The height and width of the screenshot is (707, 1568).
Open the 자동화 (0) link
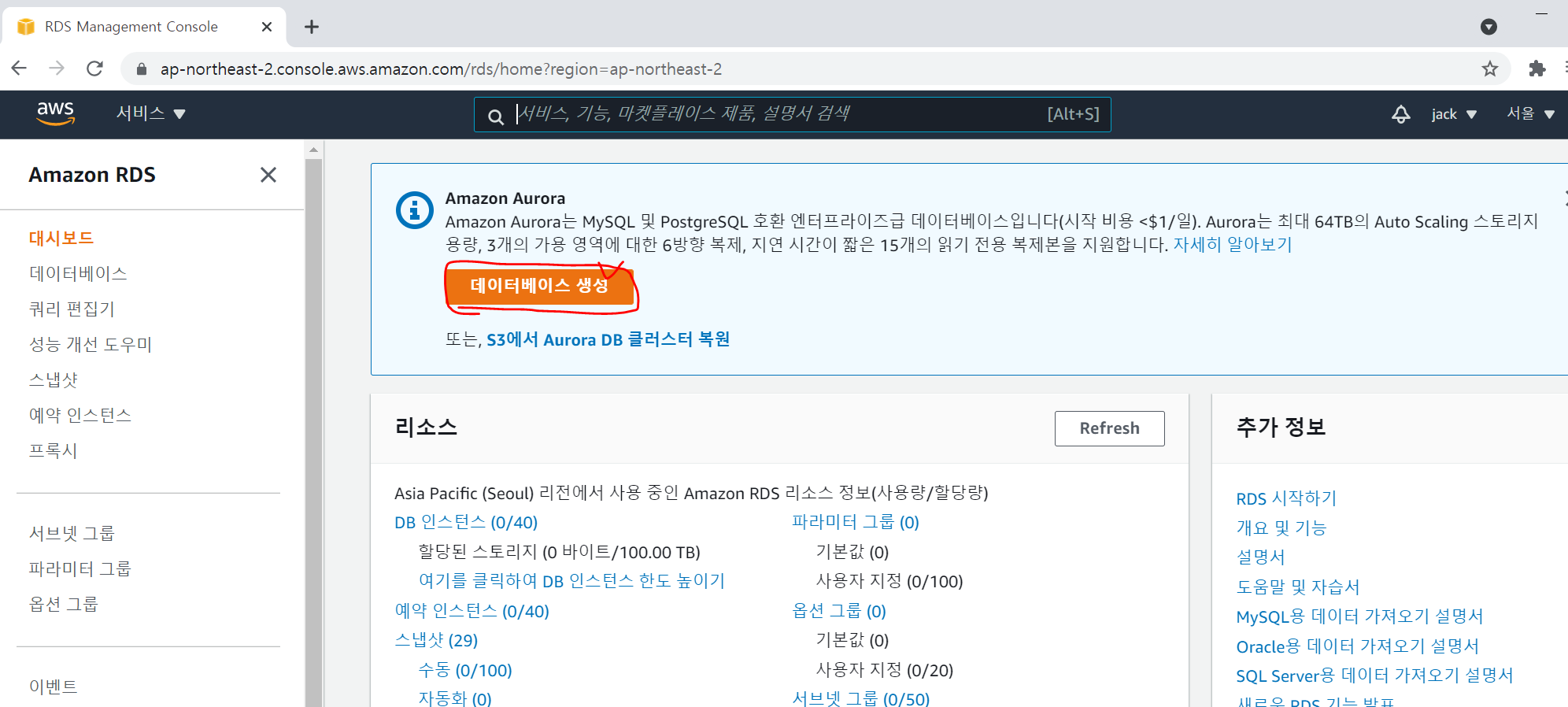tap(454, 698)
